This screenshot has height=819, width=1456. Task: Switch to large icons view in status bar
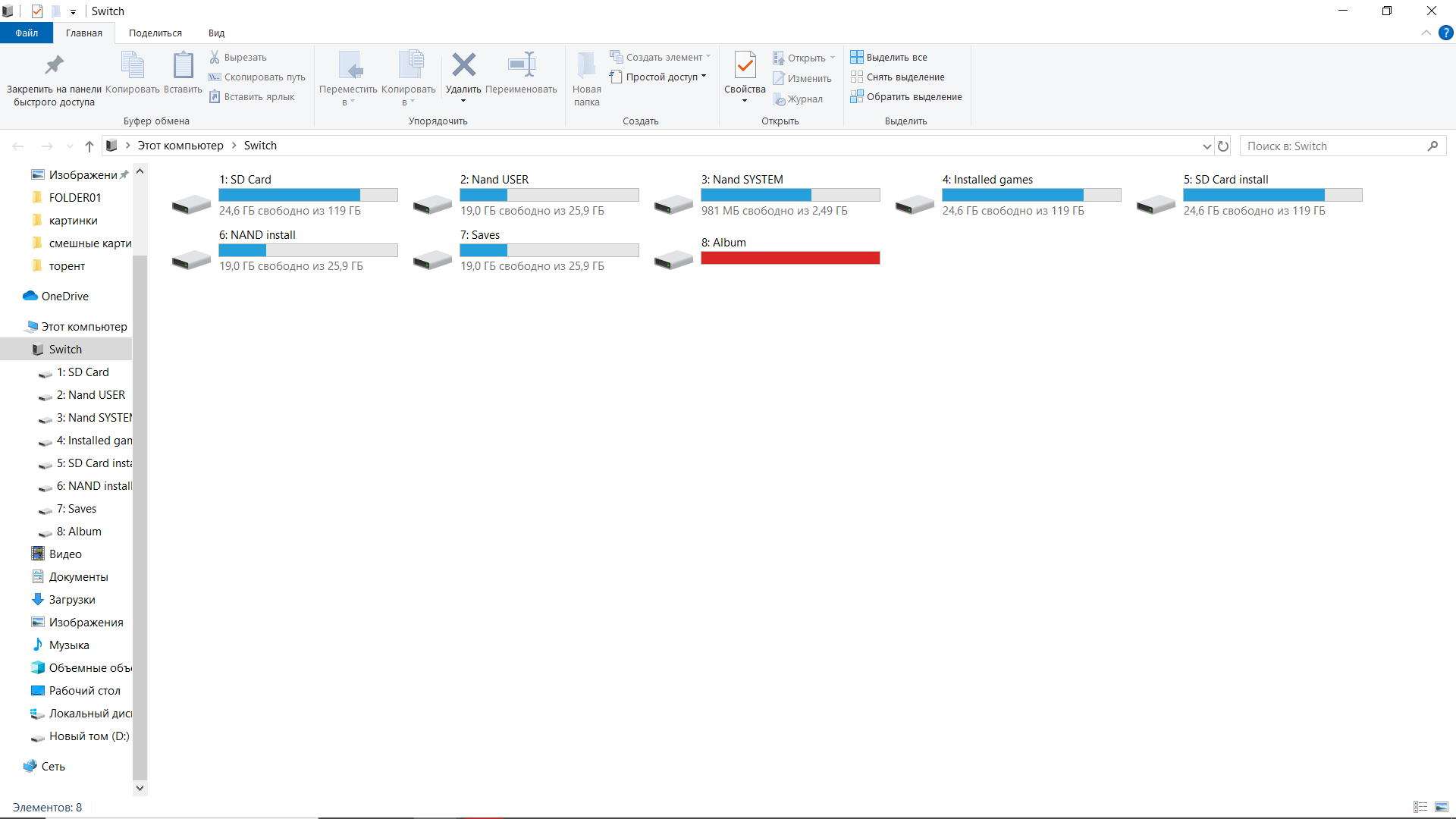1442,807
